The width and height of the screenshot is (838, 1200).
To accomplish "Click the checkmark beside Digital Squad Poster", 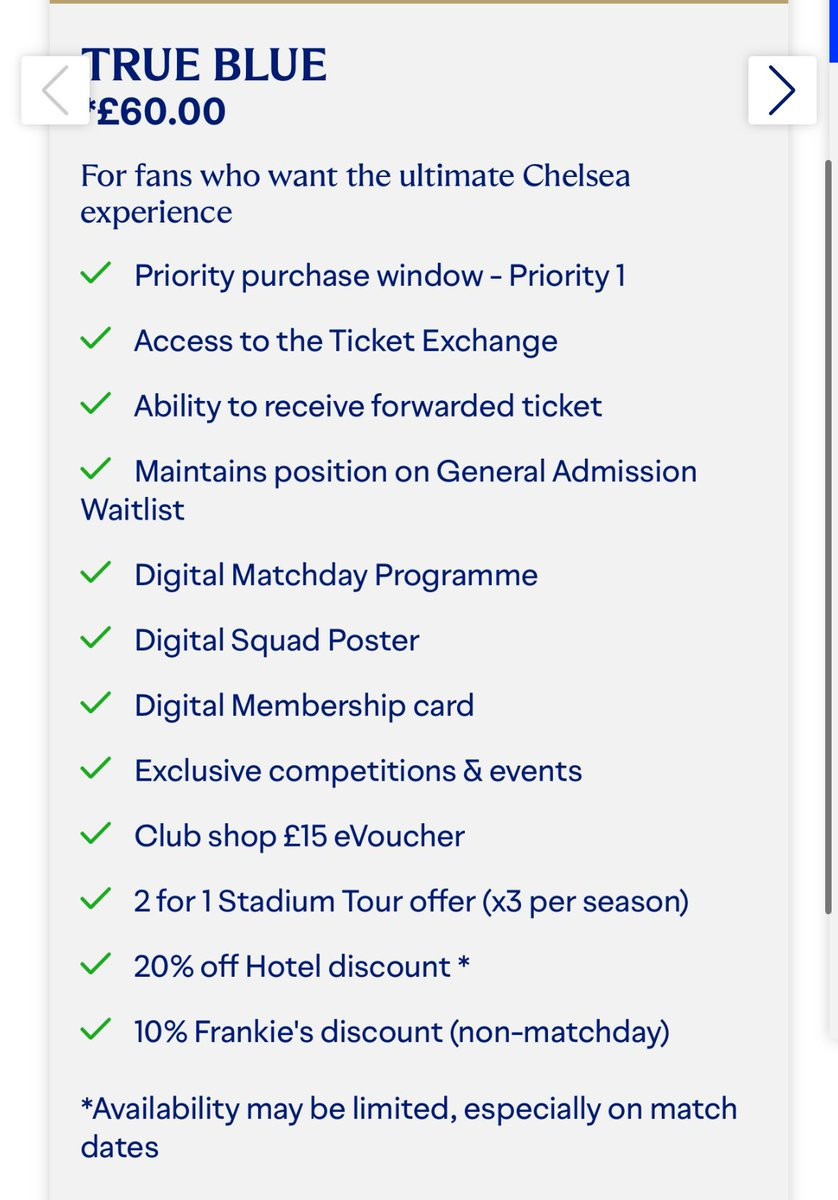I will (95, 640).
